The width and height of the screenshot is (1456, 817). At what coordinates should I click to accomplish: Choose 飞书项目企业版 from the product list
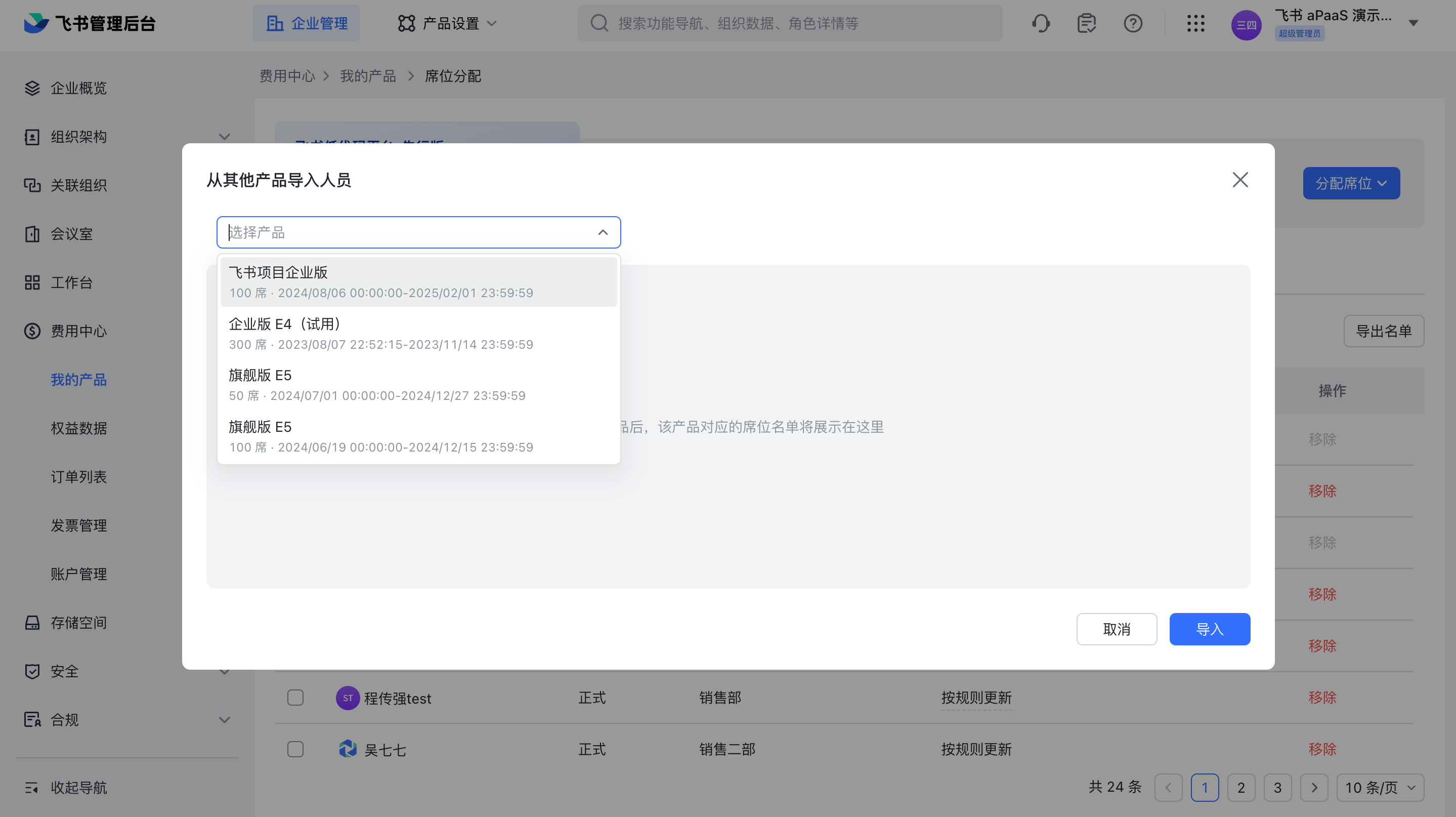pos(418,281)
